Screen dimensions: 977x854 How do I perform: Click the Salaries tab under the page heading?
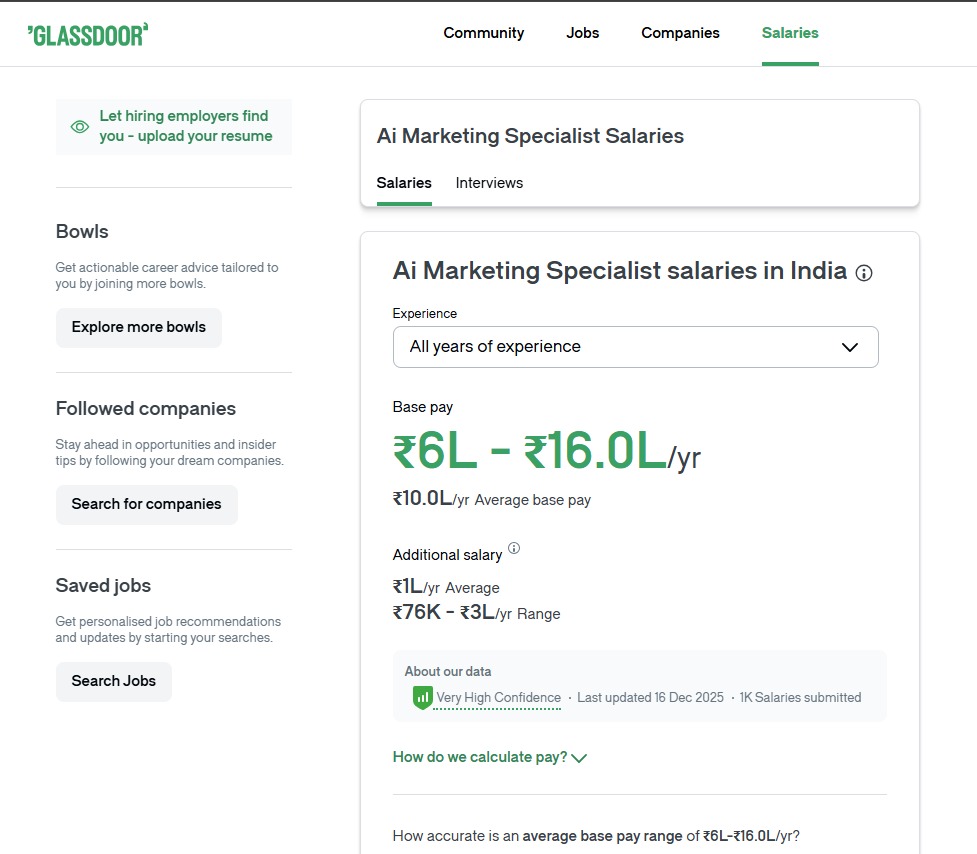[404, 183]
